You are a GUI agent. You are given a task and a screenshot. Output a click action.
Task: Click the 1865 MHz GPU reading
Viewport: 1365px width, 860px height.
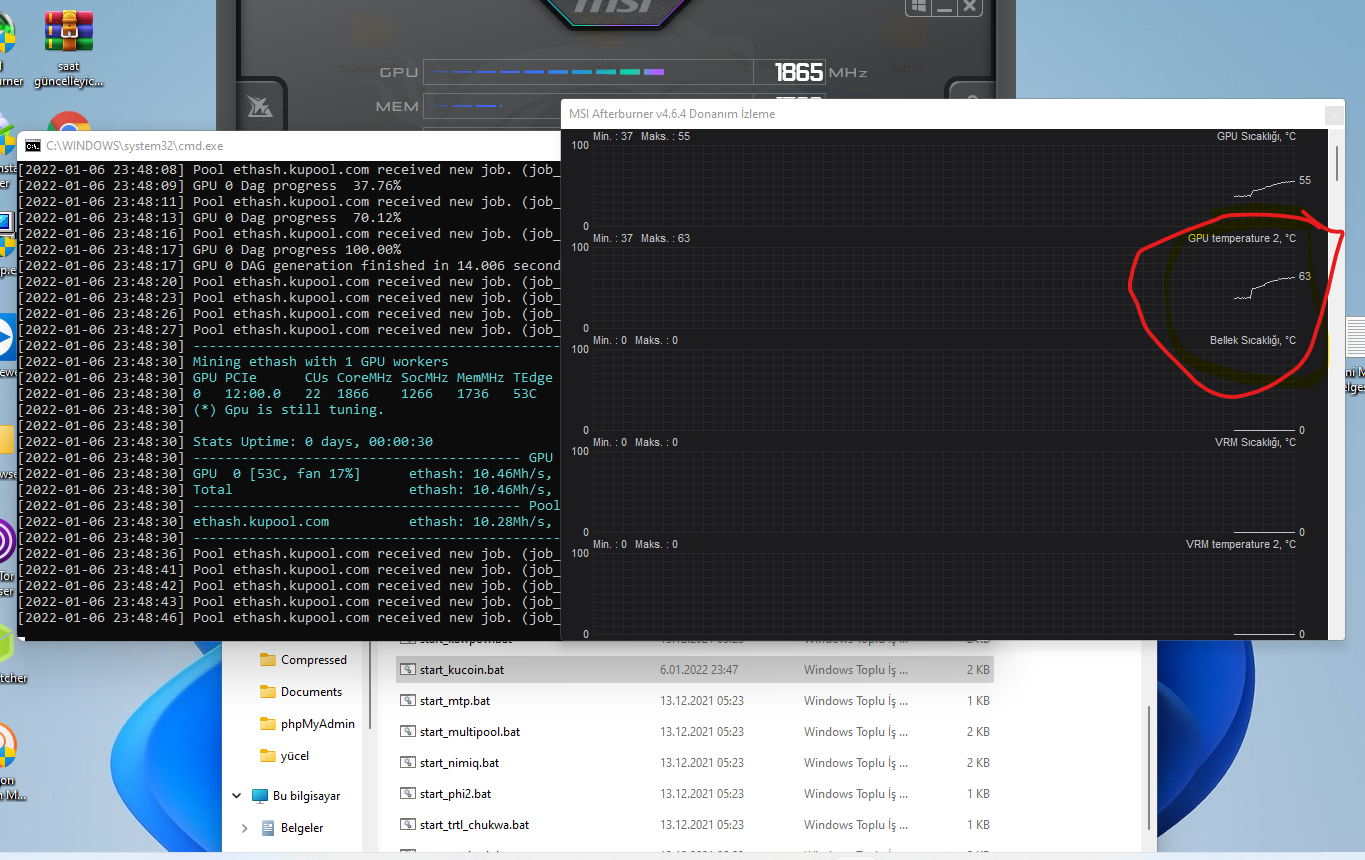(x=799, y=72)
